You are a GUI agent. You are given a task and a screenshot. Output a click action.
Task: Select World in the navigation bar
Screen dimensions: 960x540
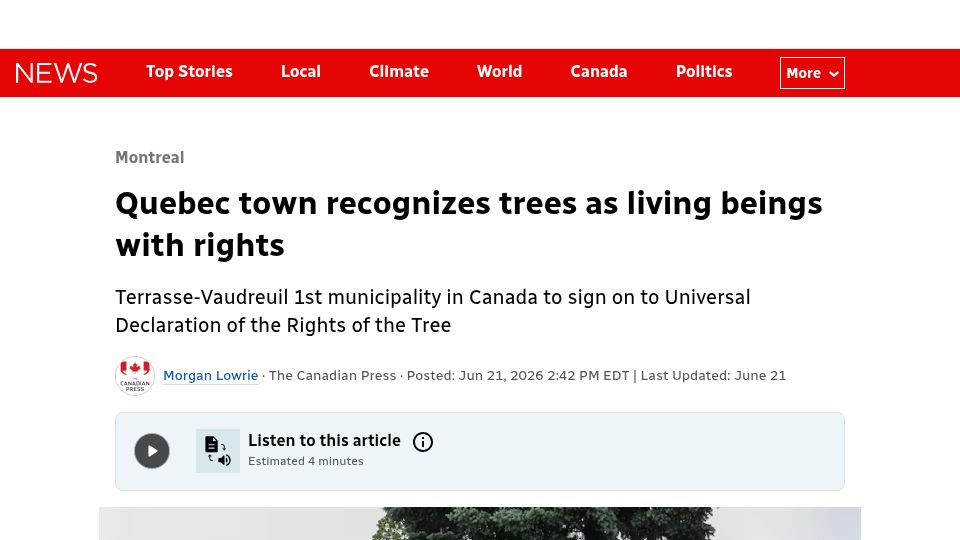[x=500, y=72]
